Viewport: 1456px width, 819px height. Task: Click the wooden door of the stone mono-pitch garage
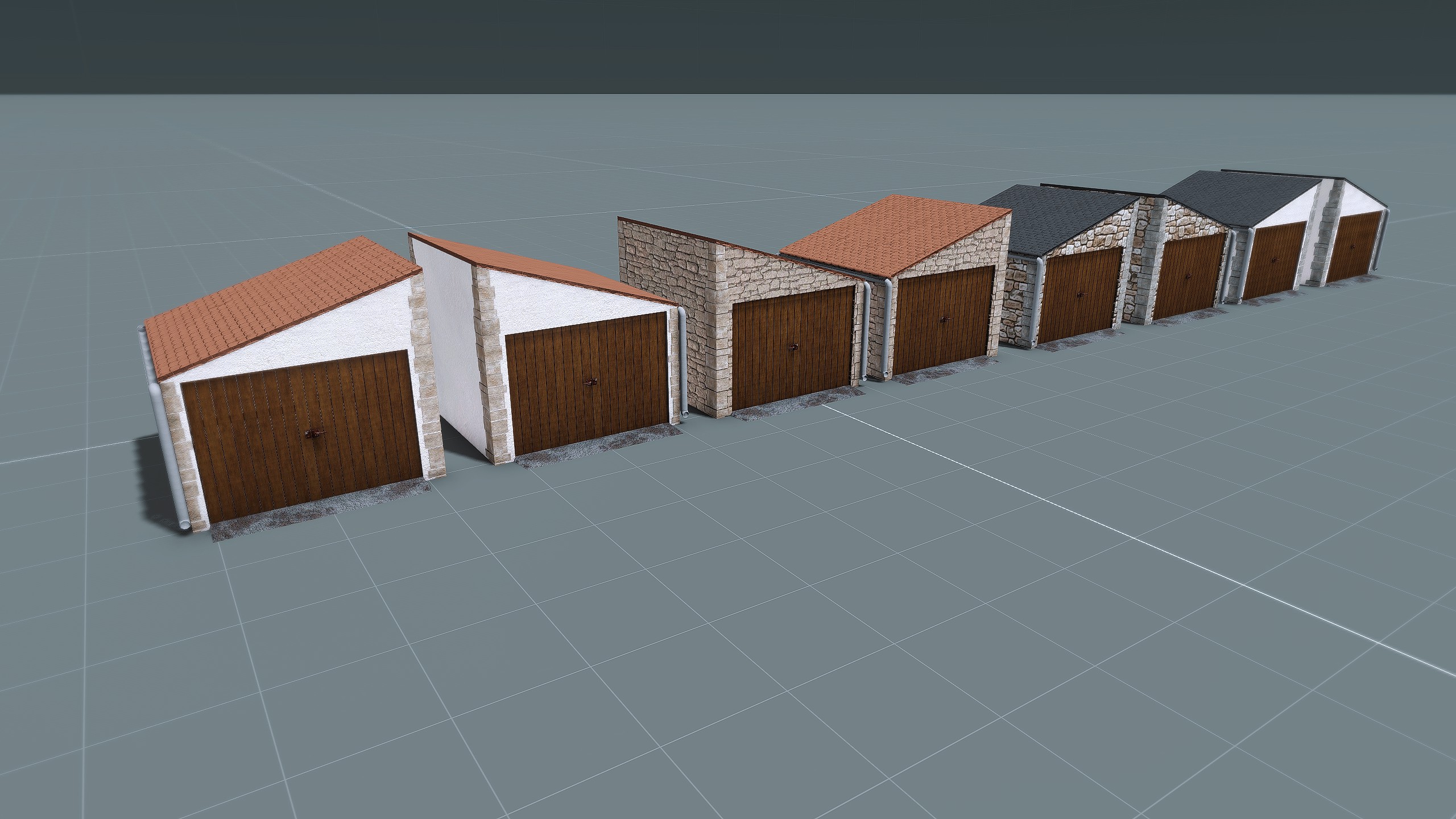click(x=795, y=349)
